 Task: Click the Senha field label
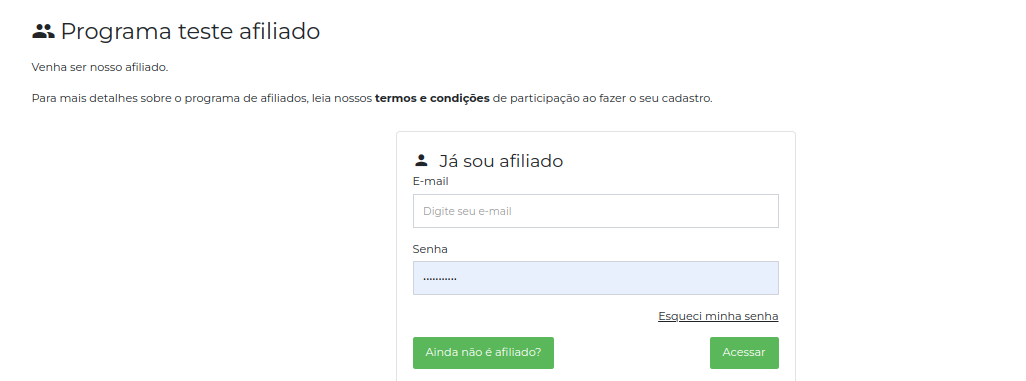point(430,249)
